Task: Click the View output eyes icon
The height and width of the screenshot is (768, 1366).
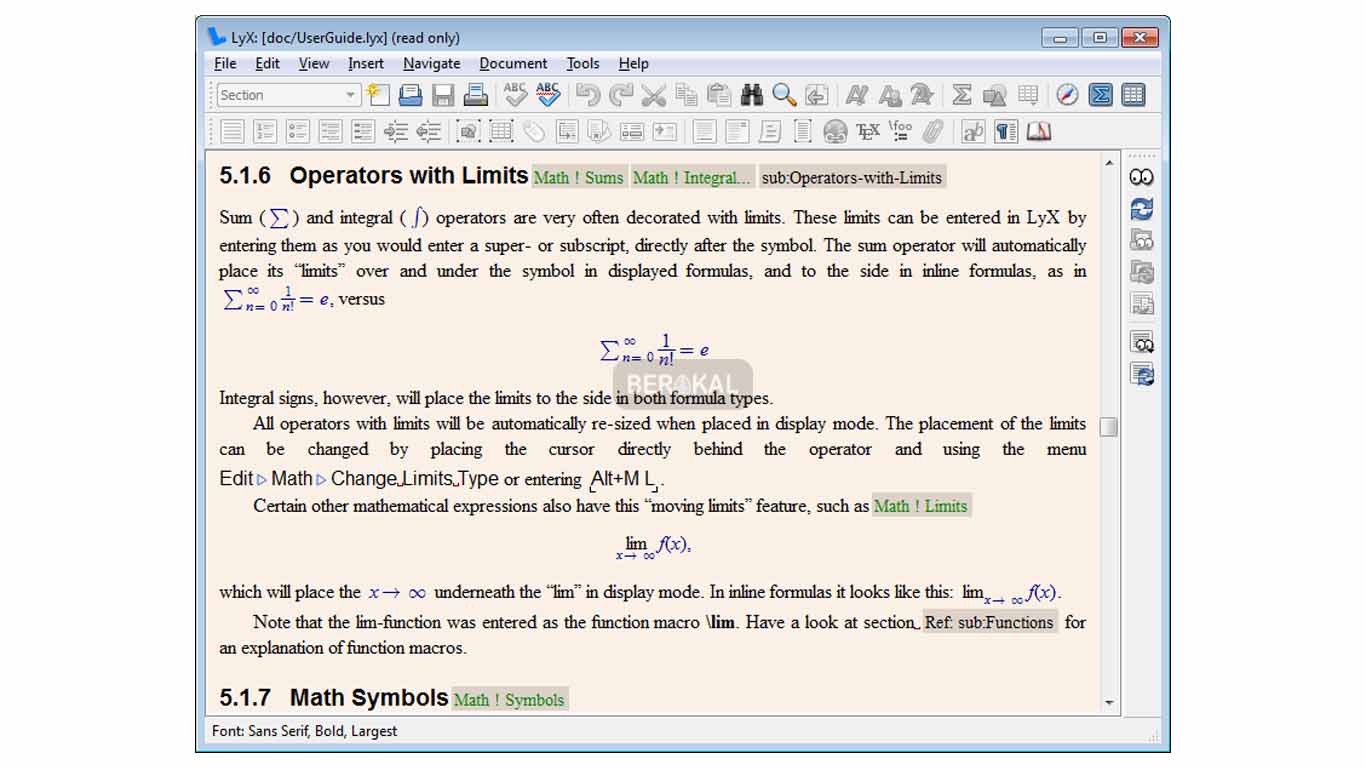Action: pos(1142,177)
